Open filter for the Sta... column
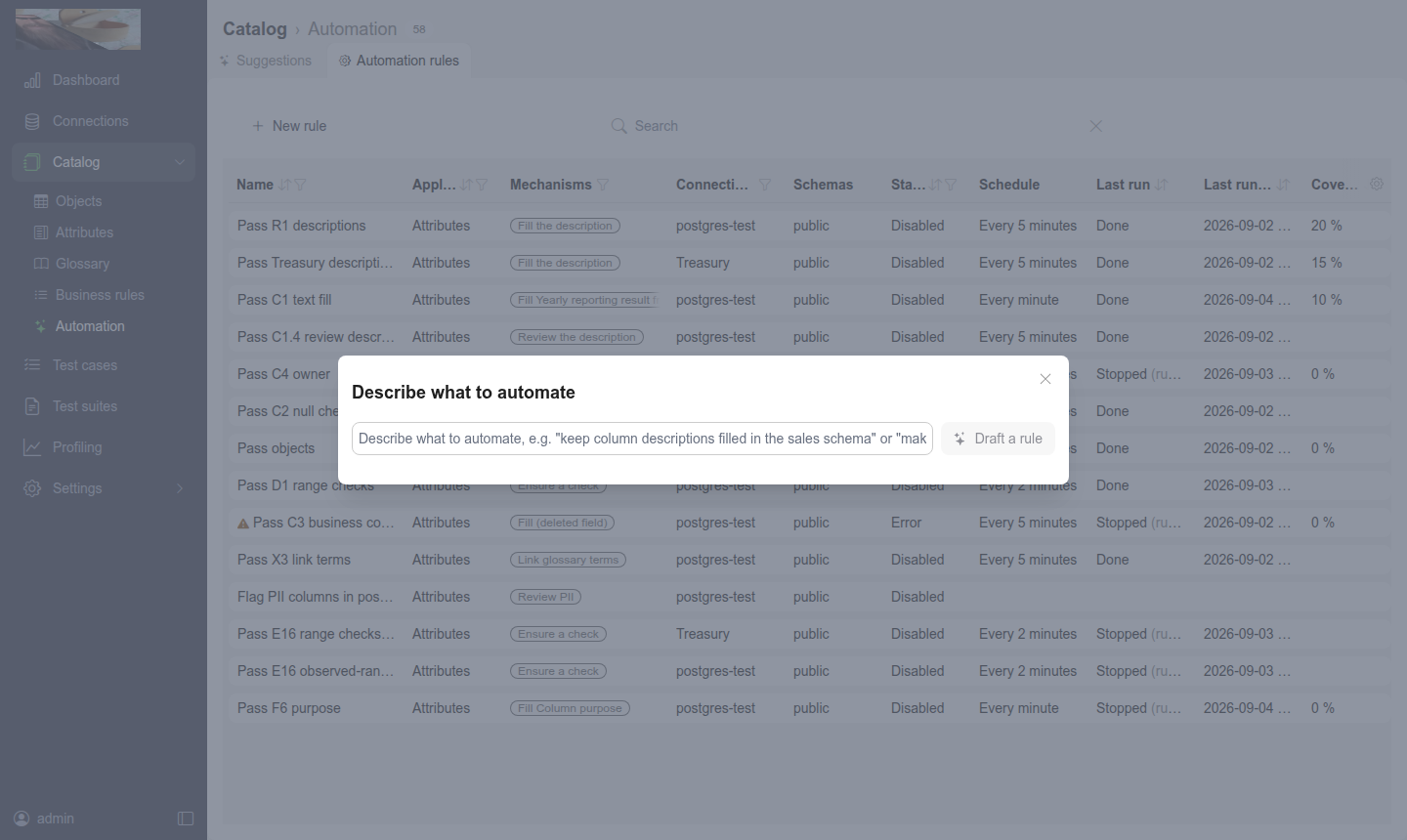 [x=951, y=185]
